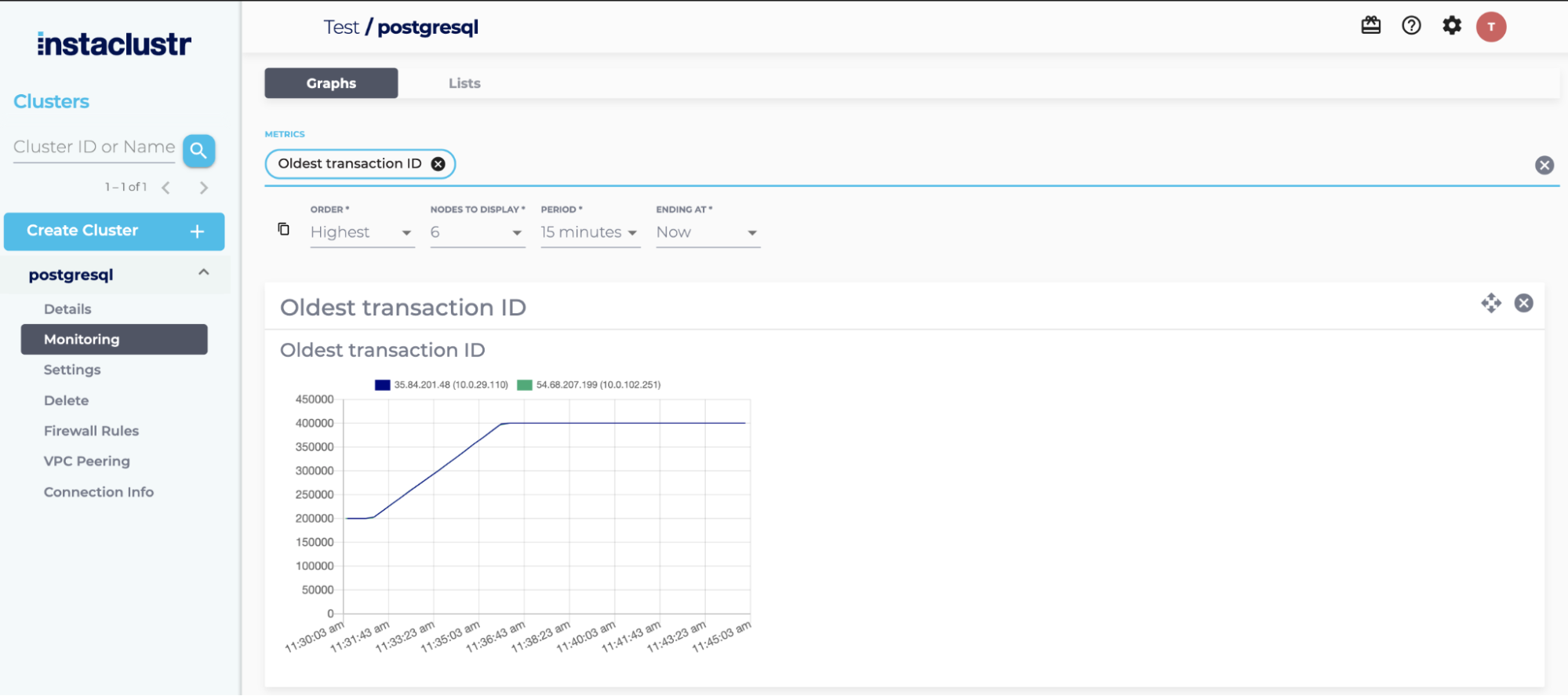This screenshot has width=1568, height=696.
Task: Click the user avatar T icon
Action: (1490, 27)
